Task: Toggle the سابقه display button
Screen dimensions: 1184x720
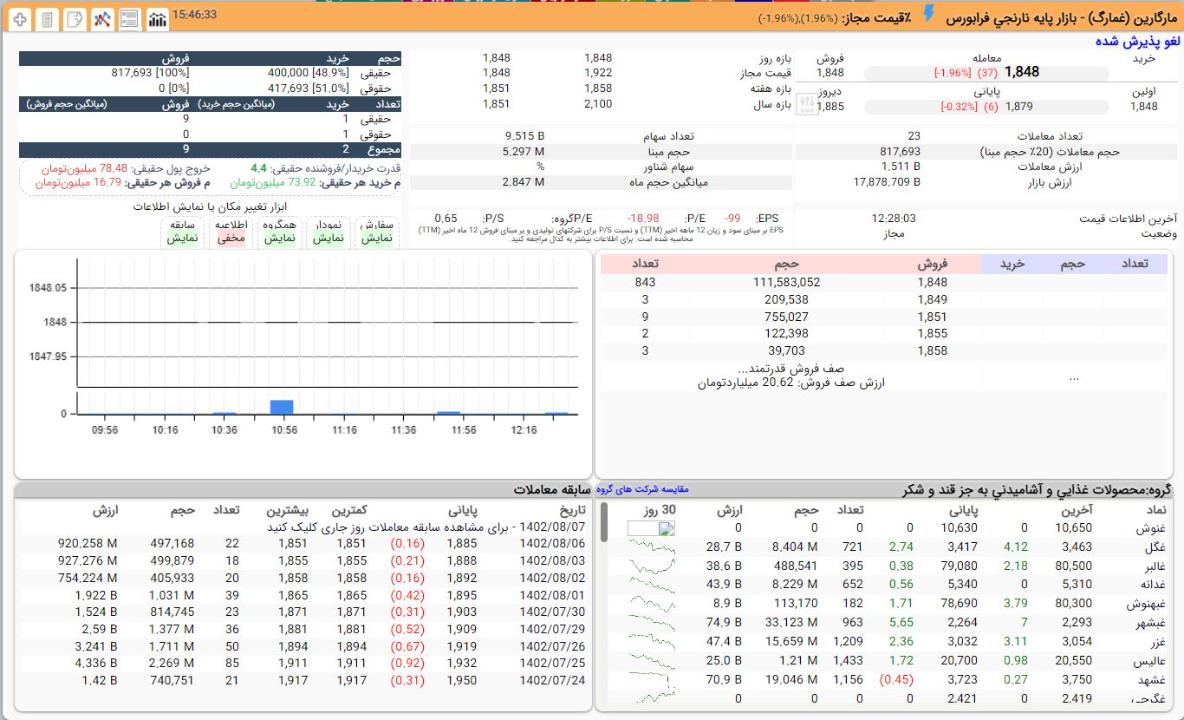Action: [x=182, y=232]
